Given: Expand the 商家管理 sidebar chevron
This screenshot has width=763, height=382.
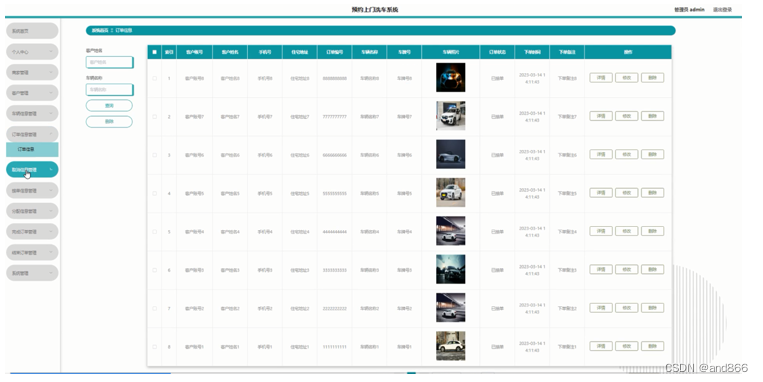Looking at the screenshot, I should (x=51, y=72).
